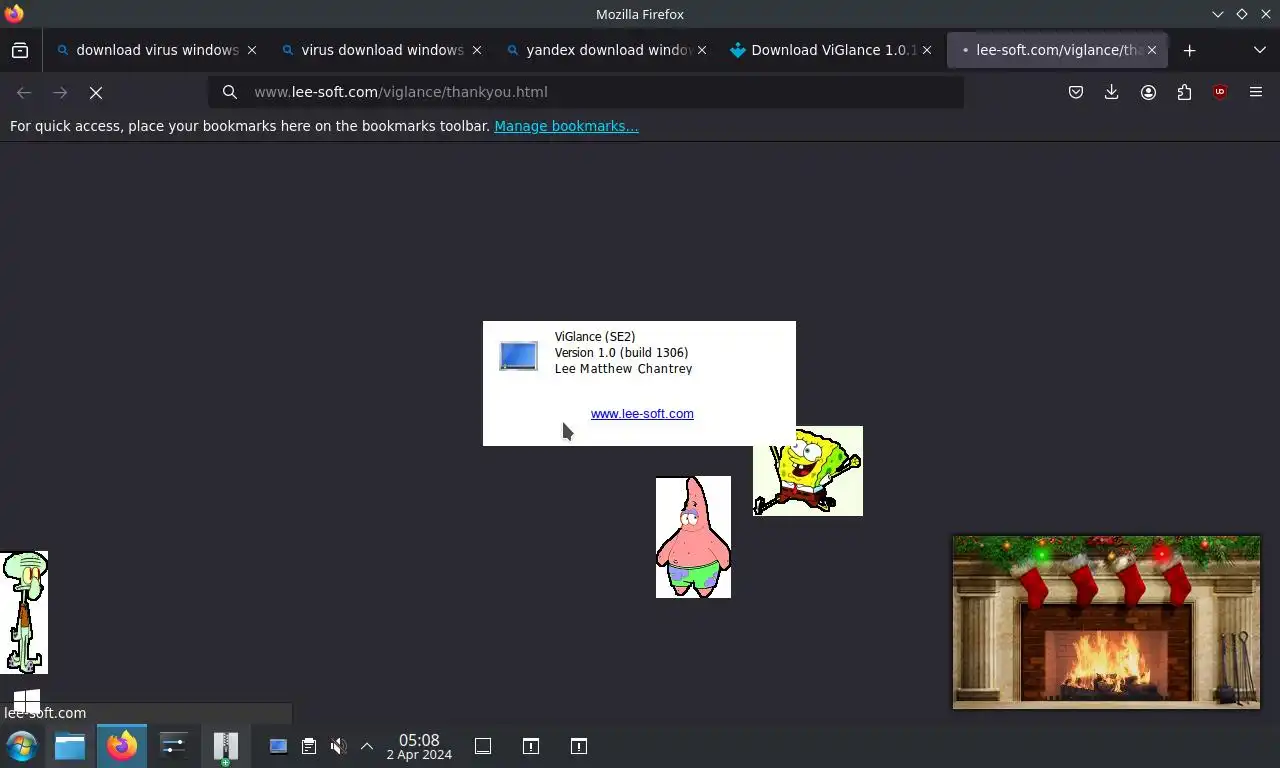Click the first exclamation notification icon
The width and height of the screenshot is (1280, 768).
531,746
